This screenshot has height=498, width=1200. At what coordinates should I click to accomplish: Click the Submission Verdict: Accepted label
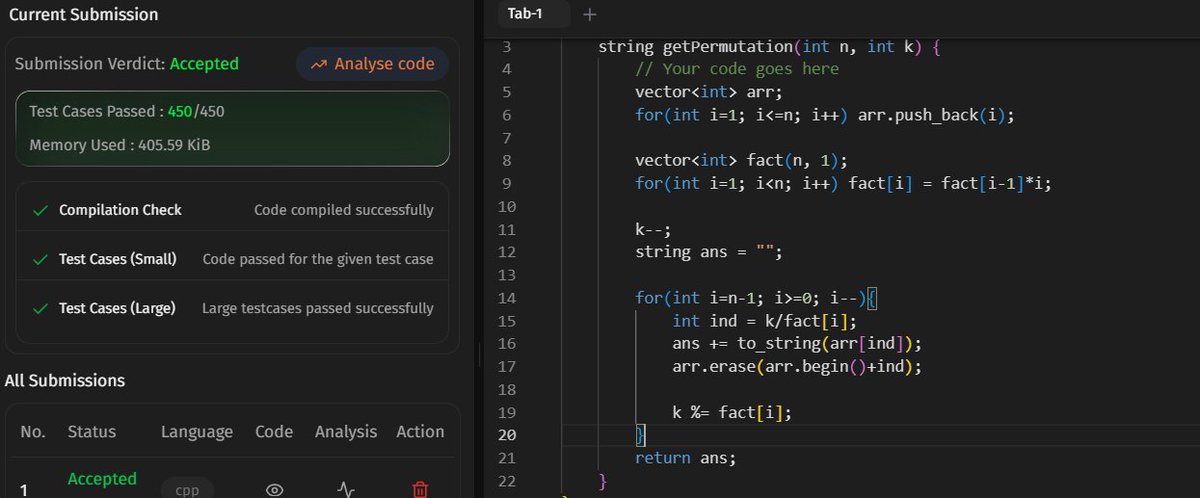click(127, 64)
